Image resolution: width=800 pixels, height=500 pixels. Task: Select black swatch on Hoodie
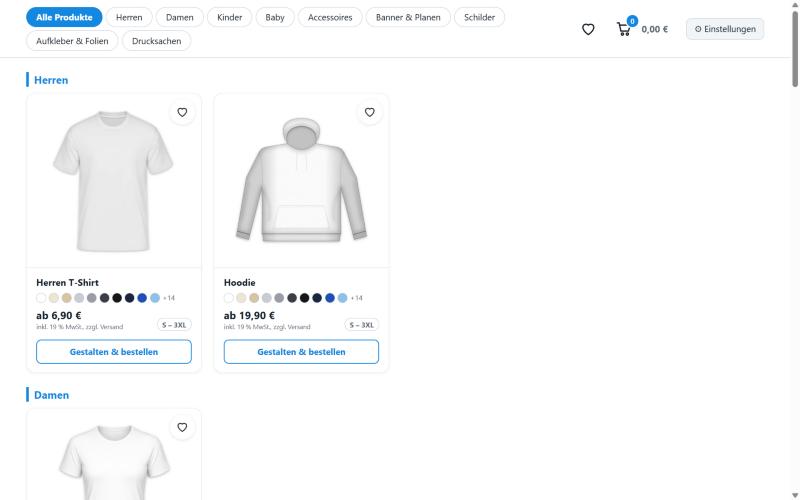pyautogui.click(x=305, y=298)
